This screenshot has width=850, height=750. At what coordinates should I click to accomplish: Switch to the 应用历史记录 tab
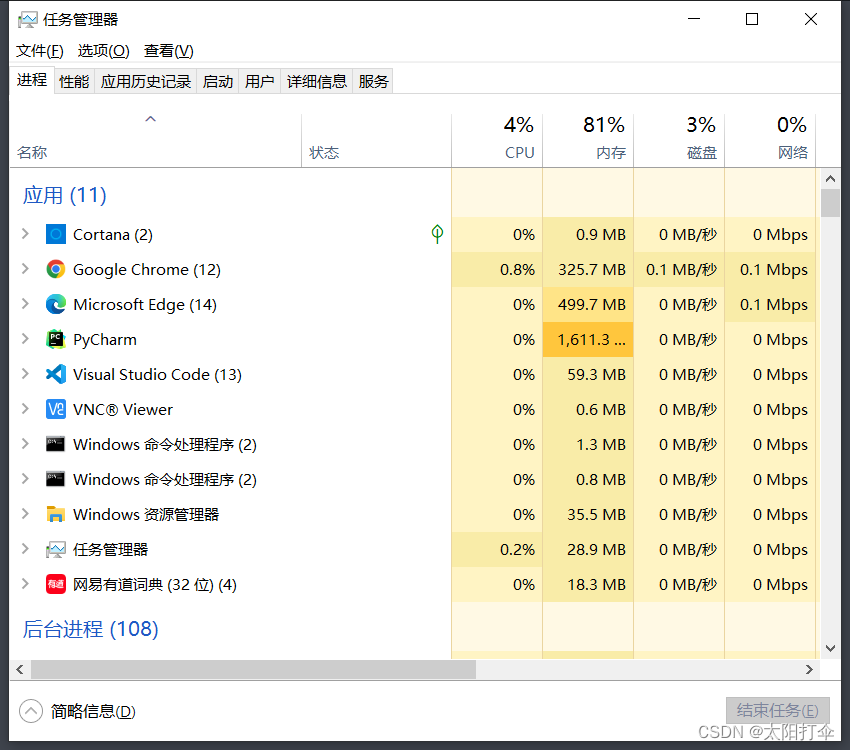coord(146,81)
